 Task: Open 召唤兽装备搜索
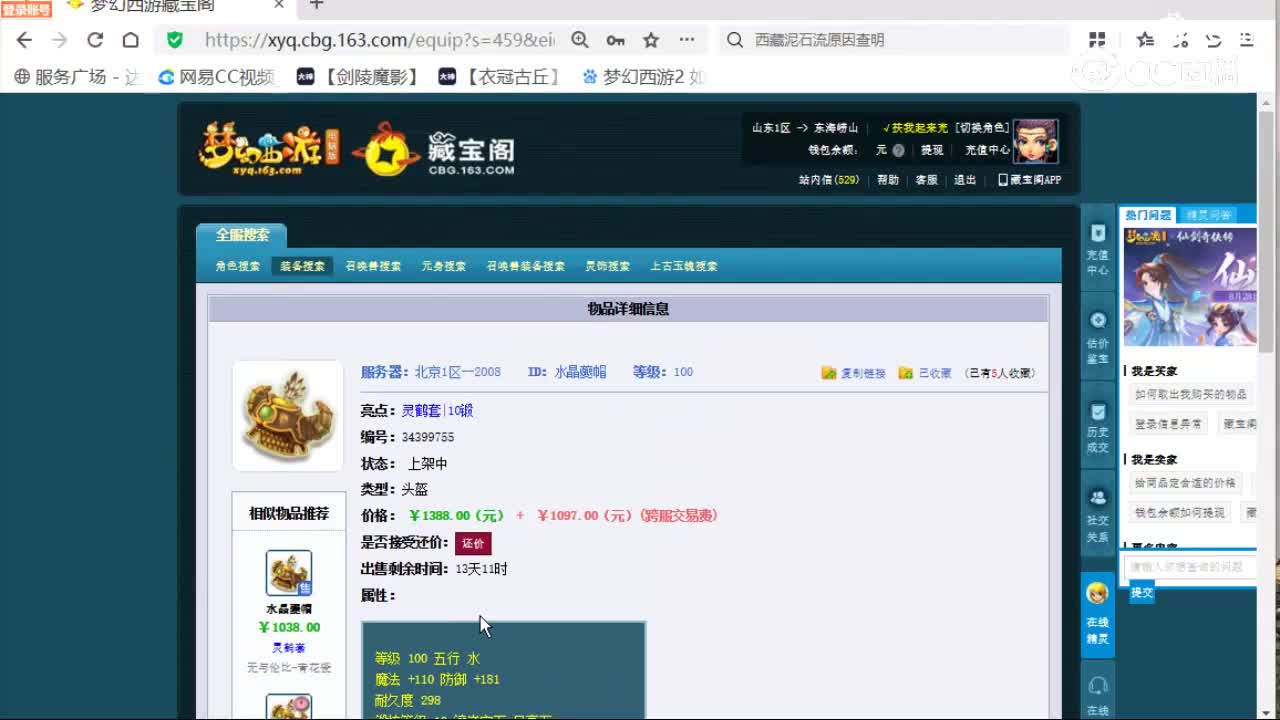[525, 266]
